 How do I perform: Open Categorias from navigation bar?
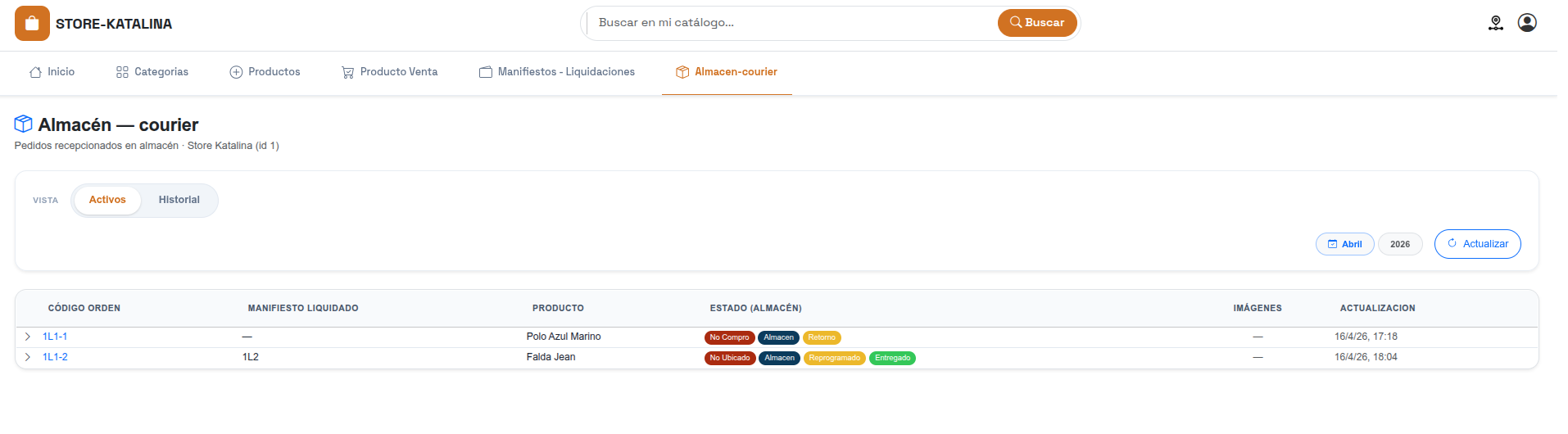click(x=152, y=72)
